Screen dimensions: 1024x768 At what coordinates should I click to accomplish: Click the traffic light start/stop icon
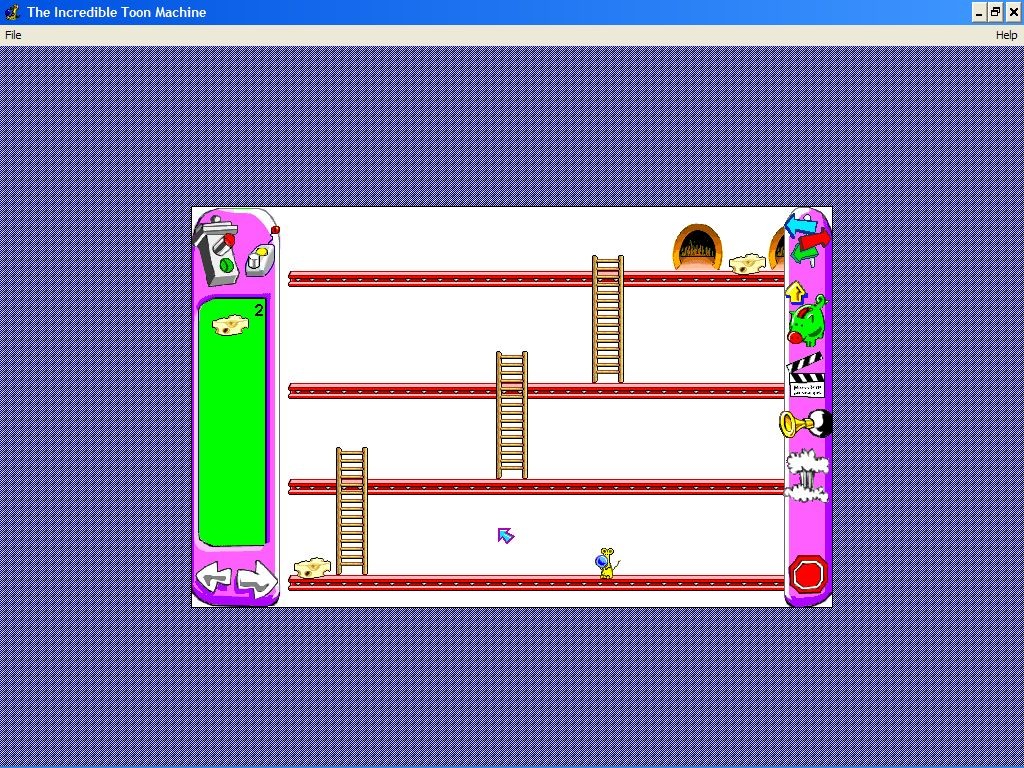[x=219, y=251]
